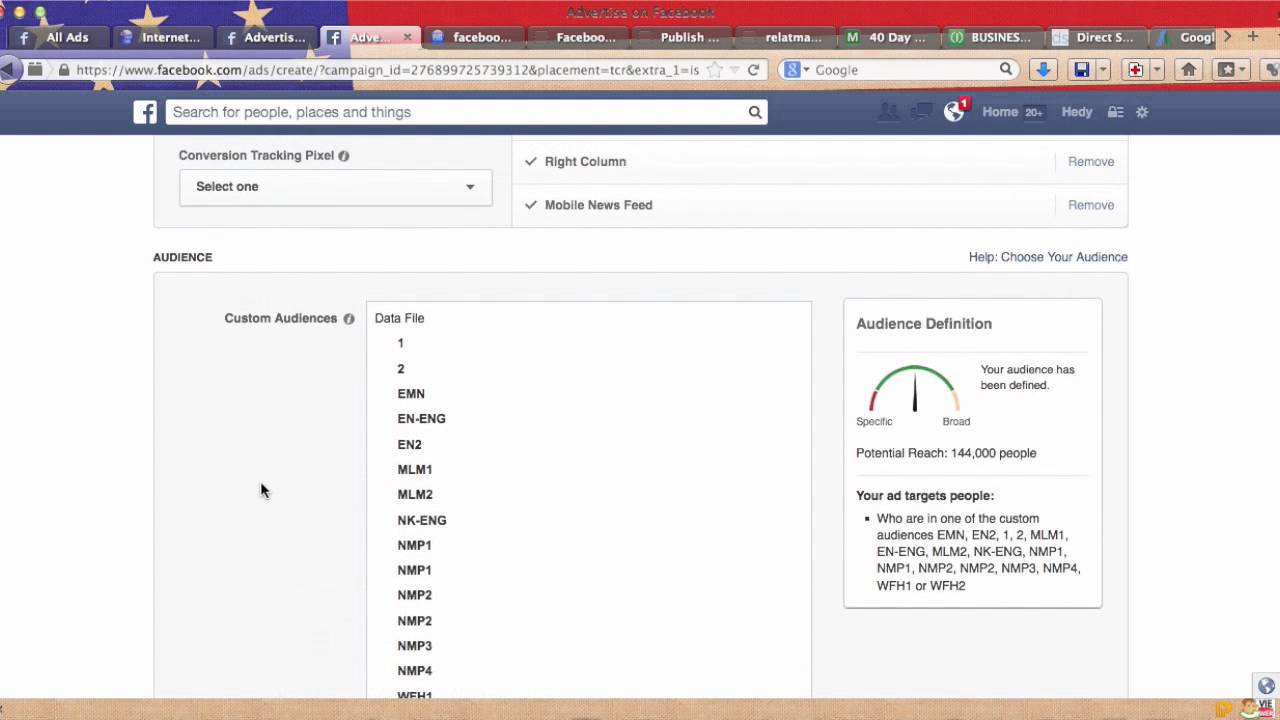Select custom audience 'NMP4'
The width and height of the screenshot is (1280, 720).
[415, 671]
